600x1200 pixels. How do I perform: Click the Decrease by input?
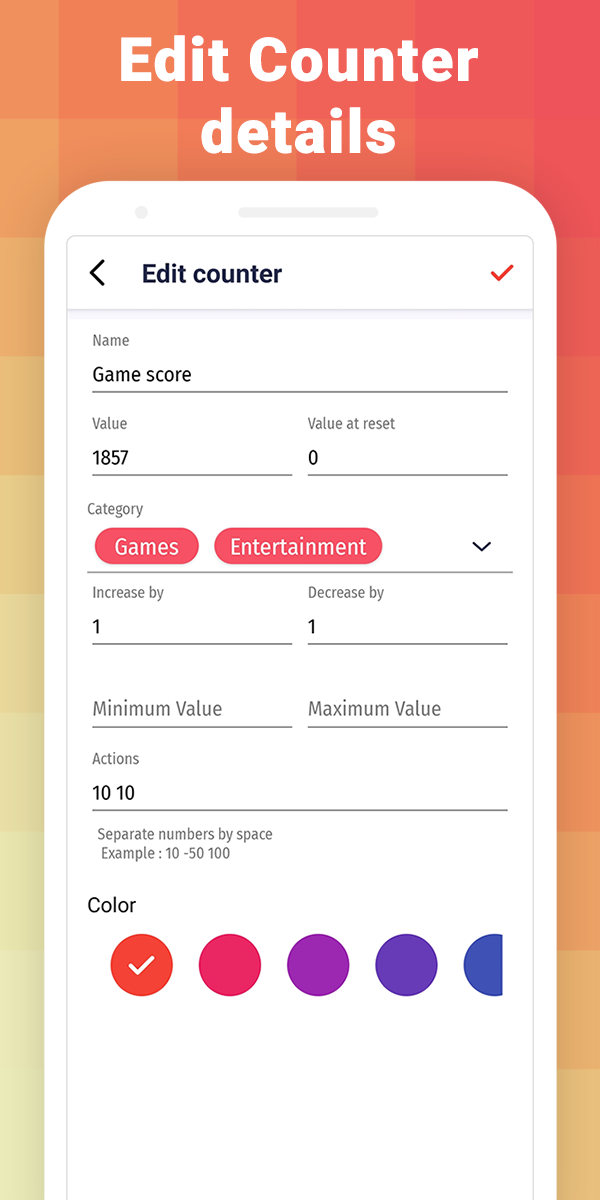tap(407, 627)
